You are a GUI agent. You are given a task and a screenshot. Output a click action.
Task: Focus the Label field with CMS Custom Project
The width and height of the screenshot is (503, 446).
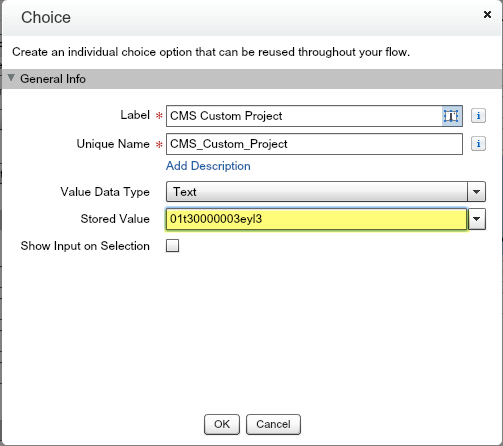(x=304, y=116)
